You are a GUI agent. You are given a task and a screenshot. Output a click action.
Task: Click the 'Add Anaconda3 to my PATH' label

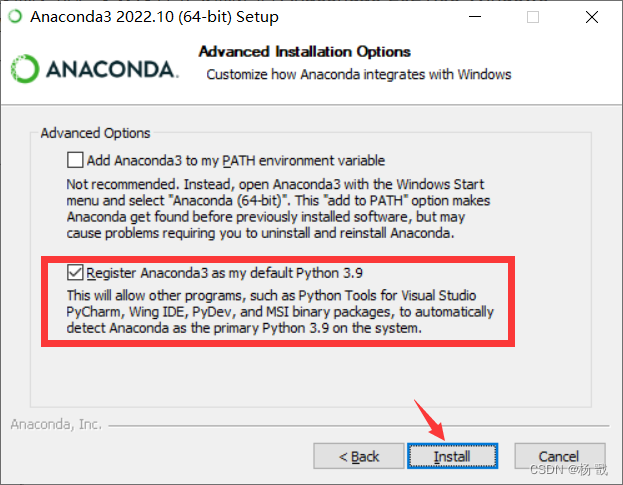(x=236, y=160)
